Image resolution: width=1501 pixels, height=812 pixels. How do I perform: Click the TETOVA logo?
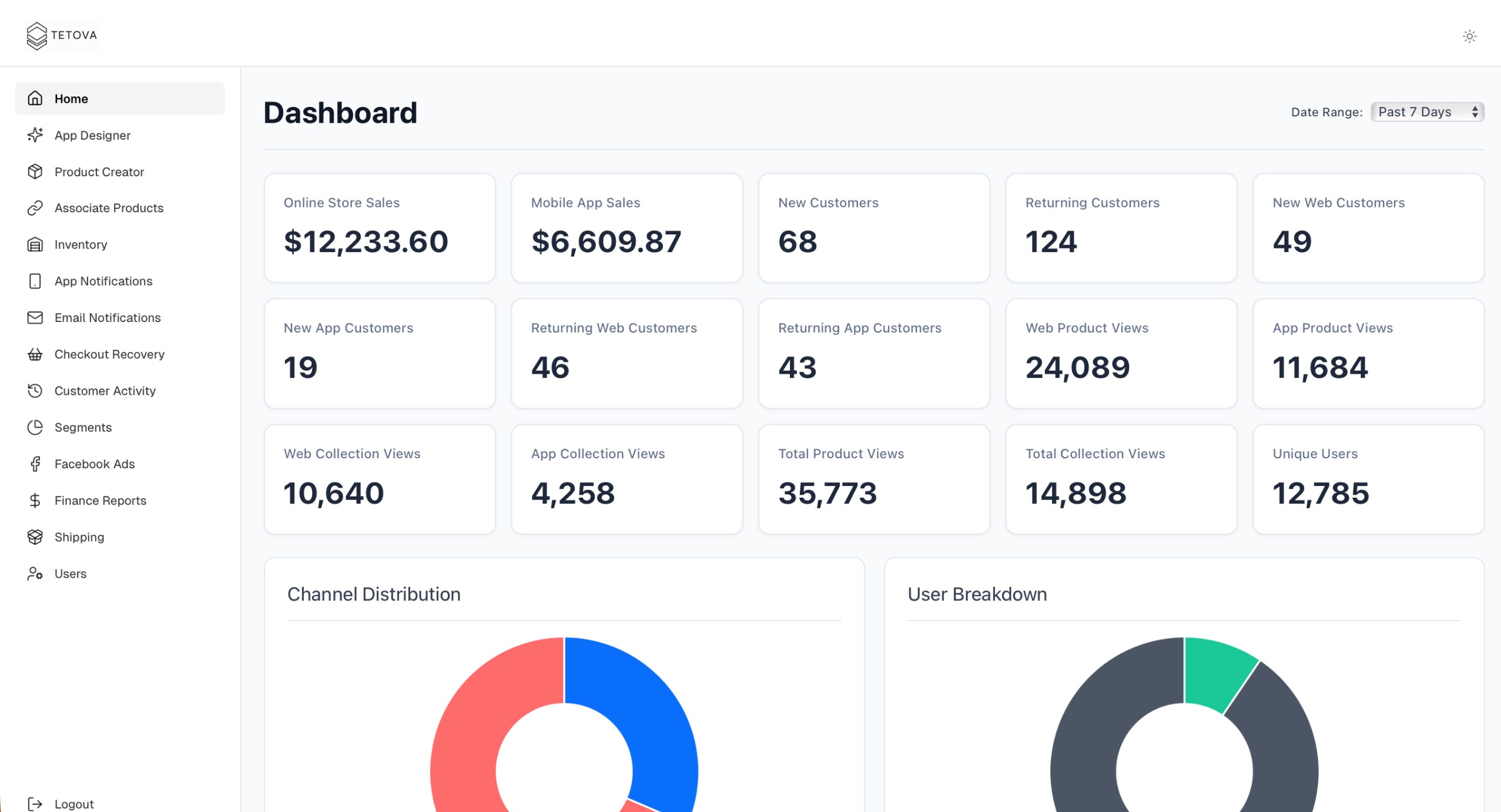point(61,35)
